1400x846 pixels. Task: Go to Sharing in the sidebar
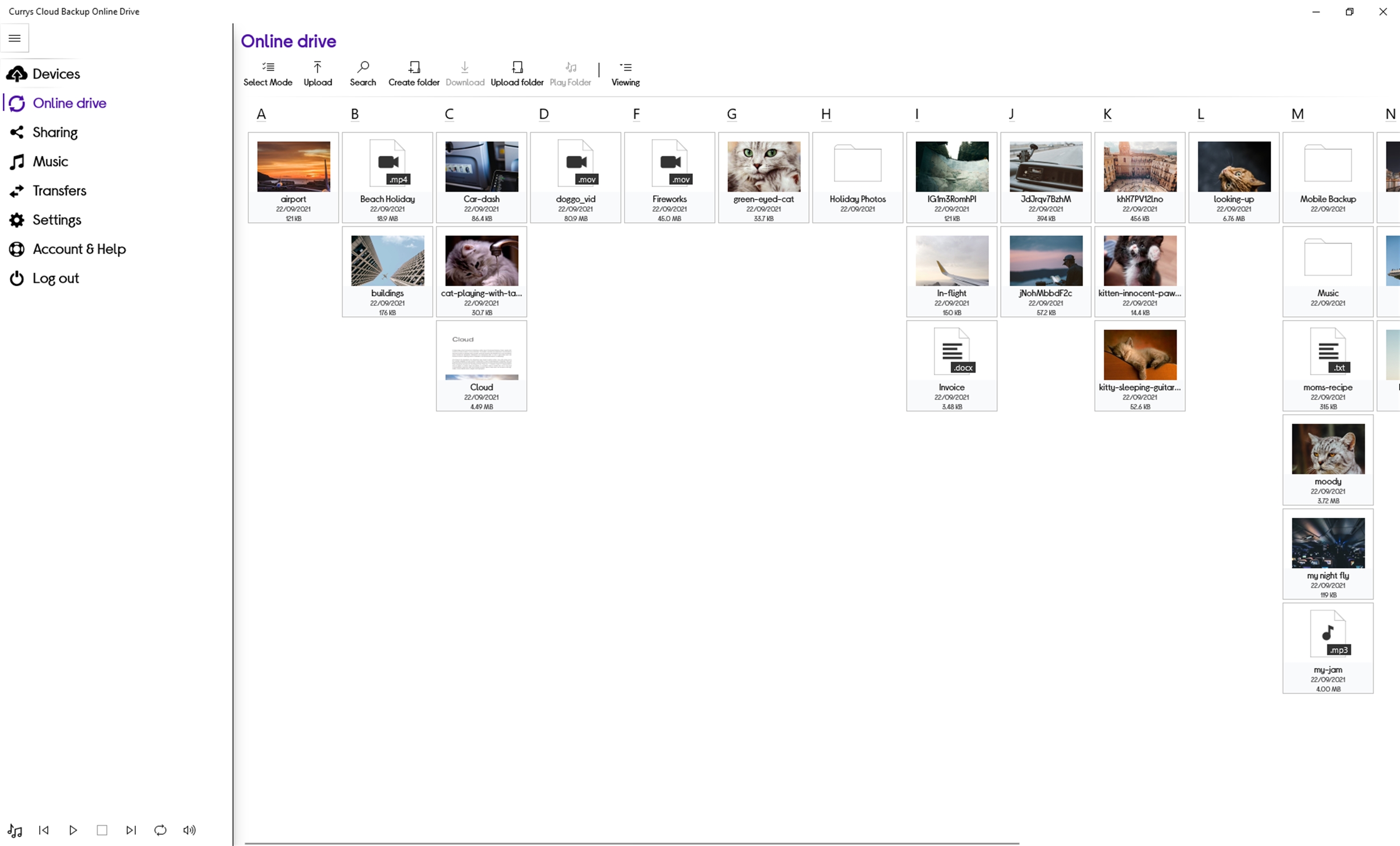(55, 133)
